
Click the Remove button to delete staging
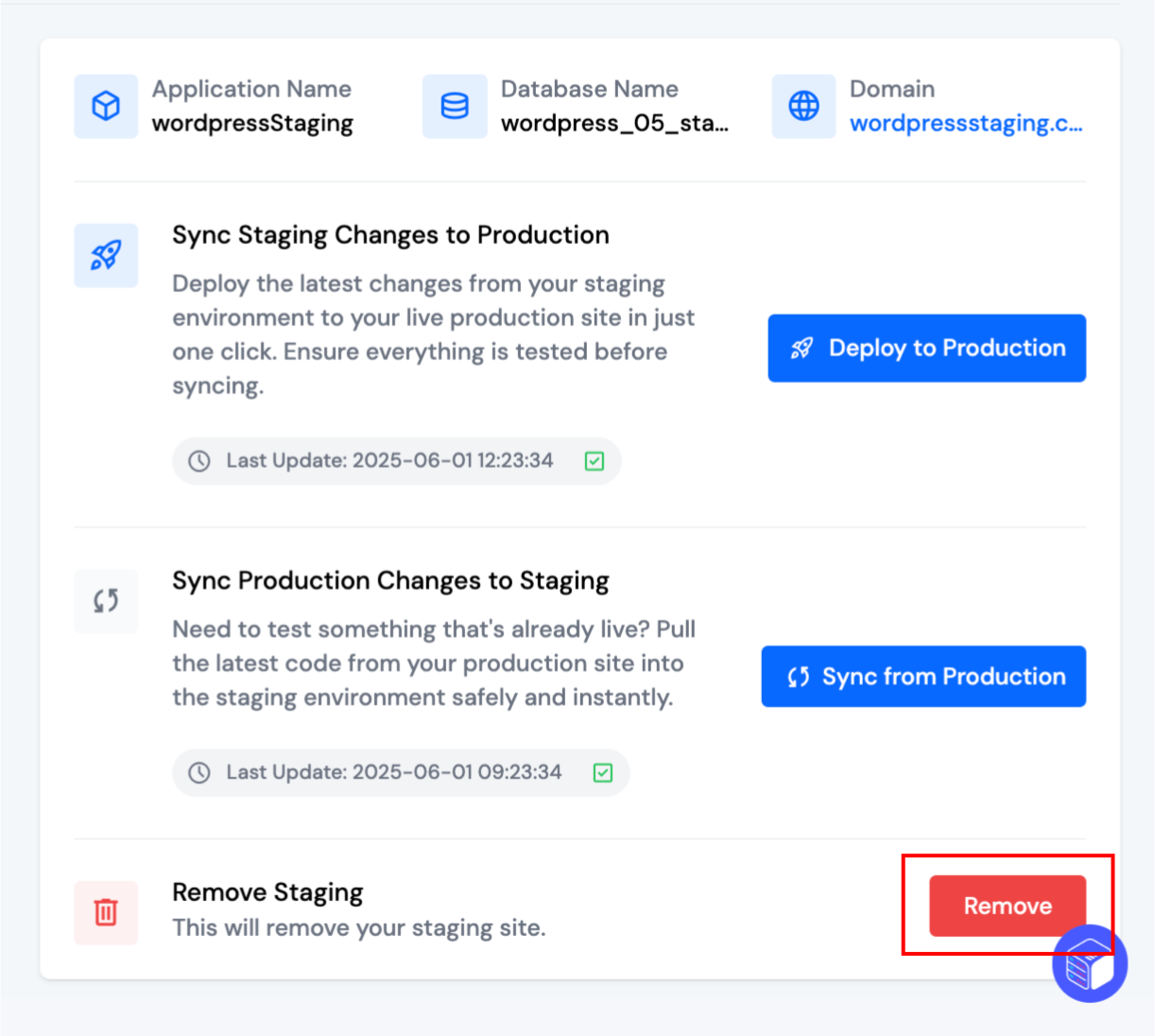[x=1007, y=906]
